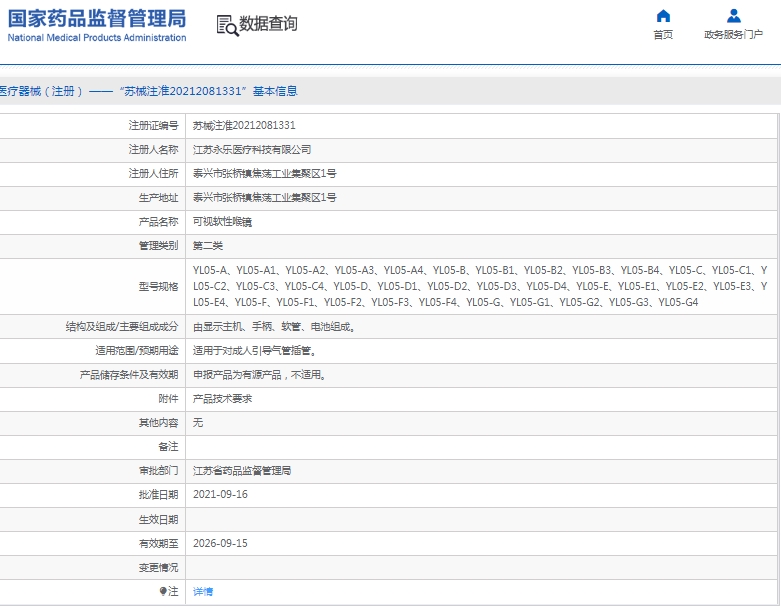This screenshot has height=609, width=781.
Task: Click the 注册人名称 label
Action: click(153, 149)
